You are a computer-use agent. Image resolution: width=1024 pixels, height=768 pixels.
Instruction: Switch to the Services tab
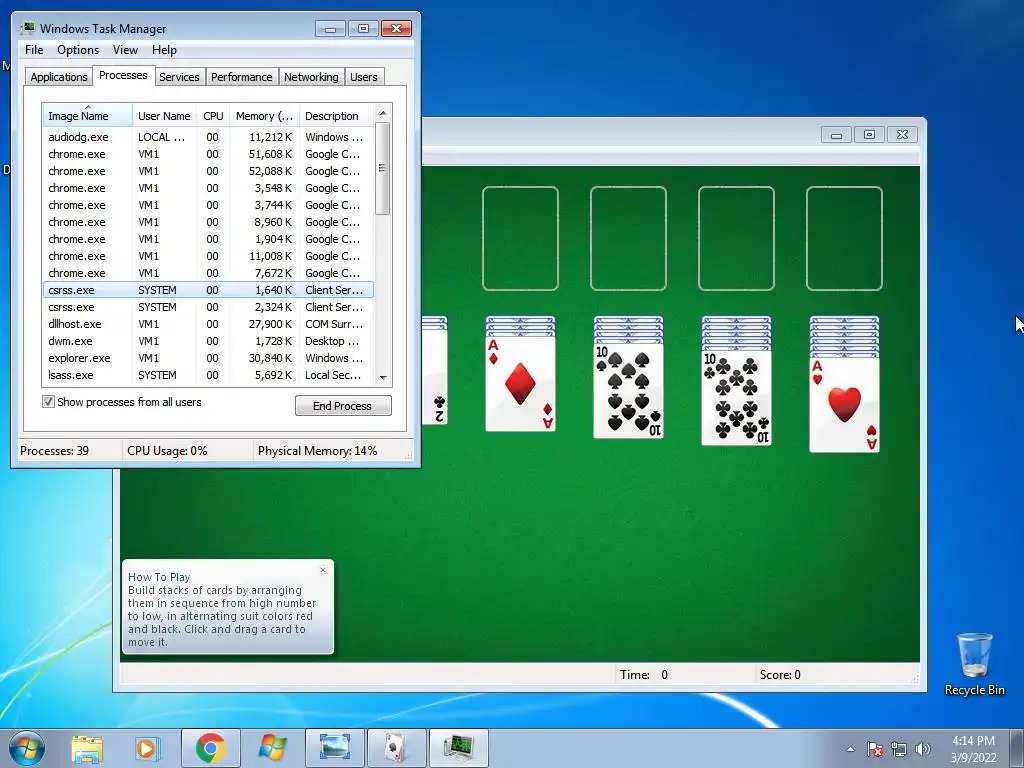[179, 77]
